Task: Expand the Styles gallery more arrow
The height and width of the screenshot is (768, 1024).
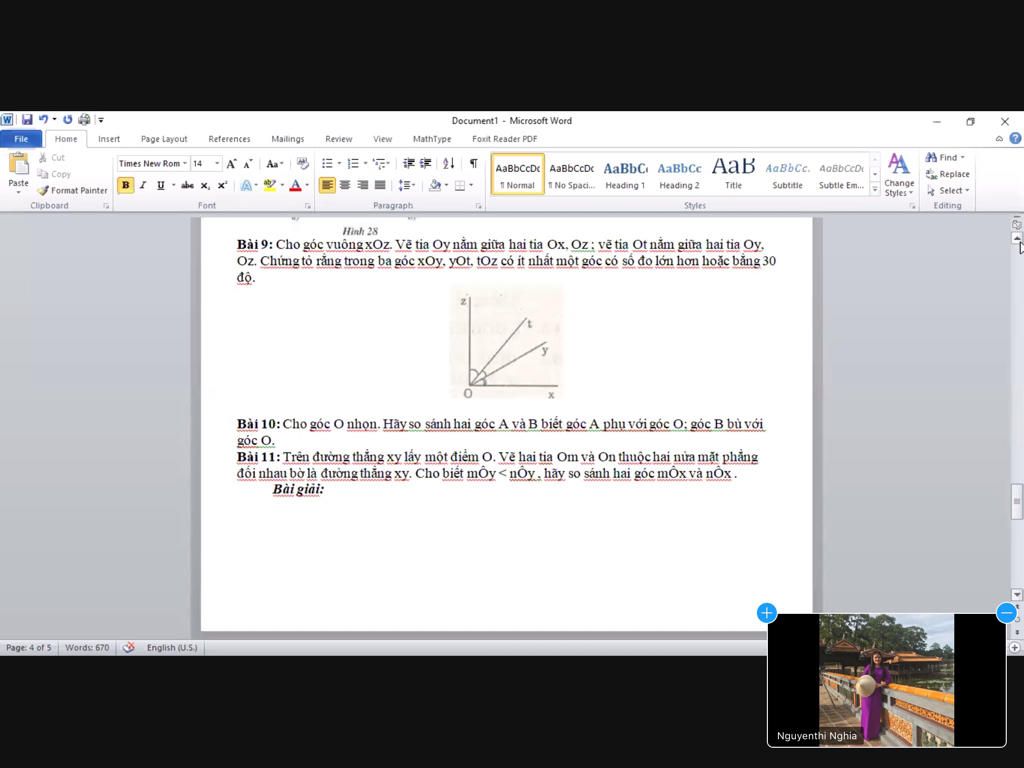Action: click(875, 189)
